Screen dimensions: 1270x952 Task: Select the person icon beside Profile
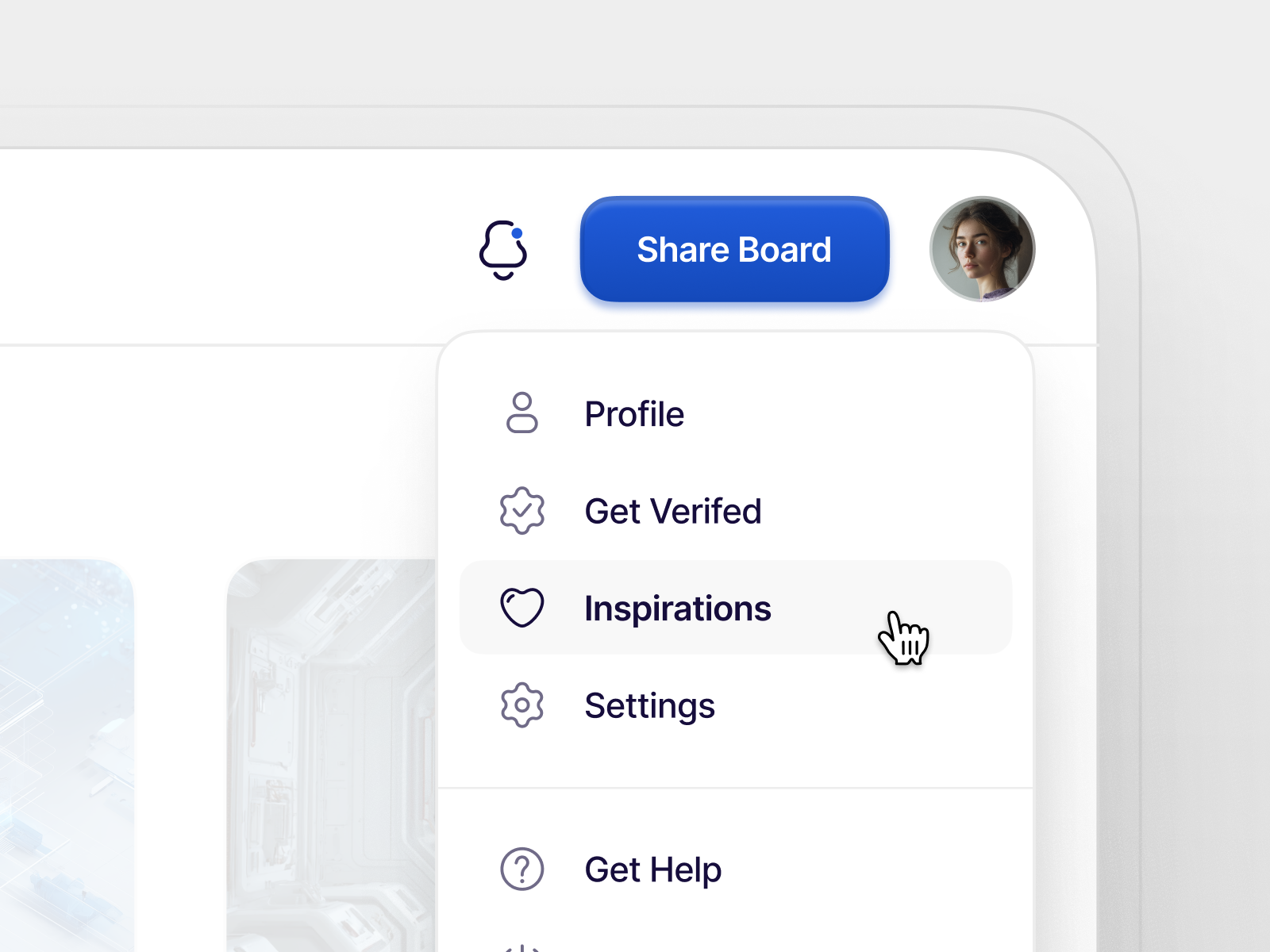click(x=522, y=413)
